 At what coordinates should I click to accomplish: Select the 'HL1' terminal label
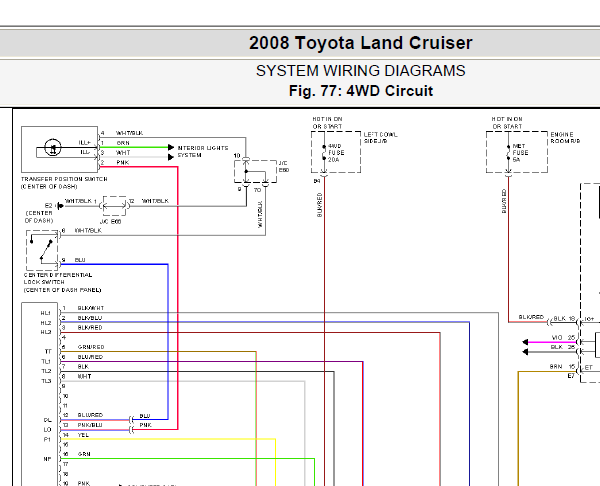[46, 313]
